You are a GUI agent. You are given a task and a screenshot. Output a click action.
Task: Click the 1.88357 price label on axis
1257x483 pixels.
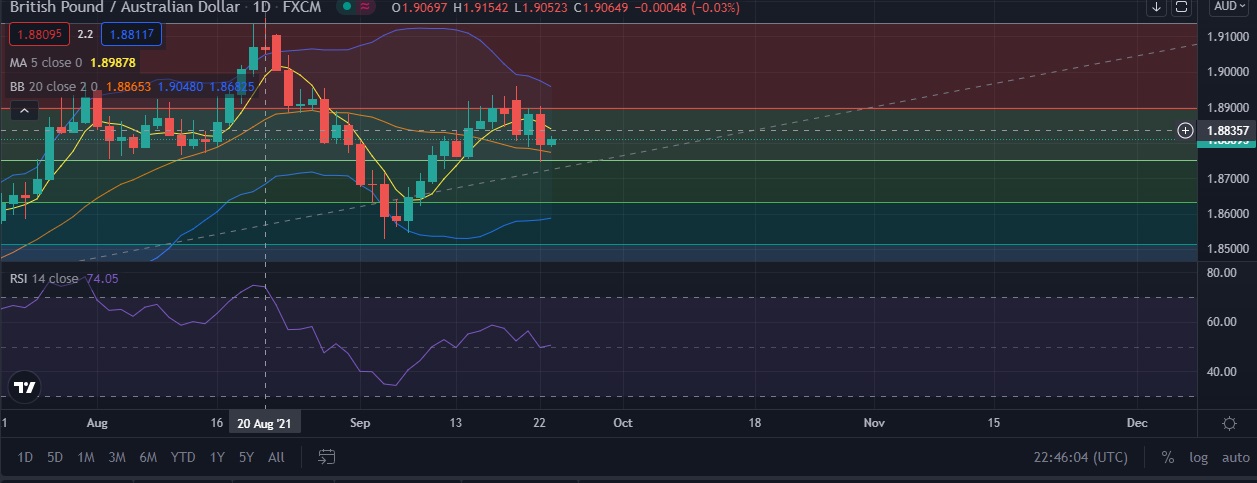coord(1228,130)
